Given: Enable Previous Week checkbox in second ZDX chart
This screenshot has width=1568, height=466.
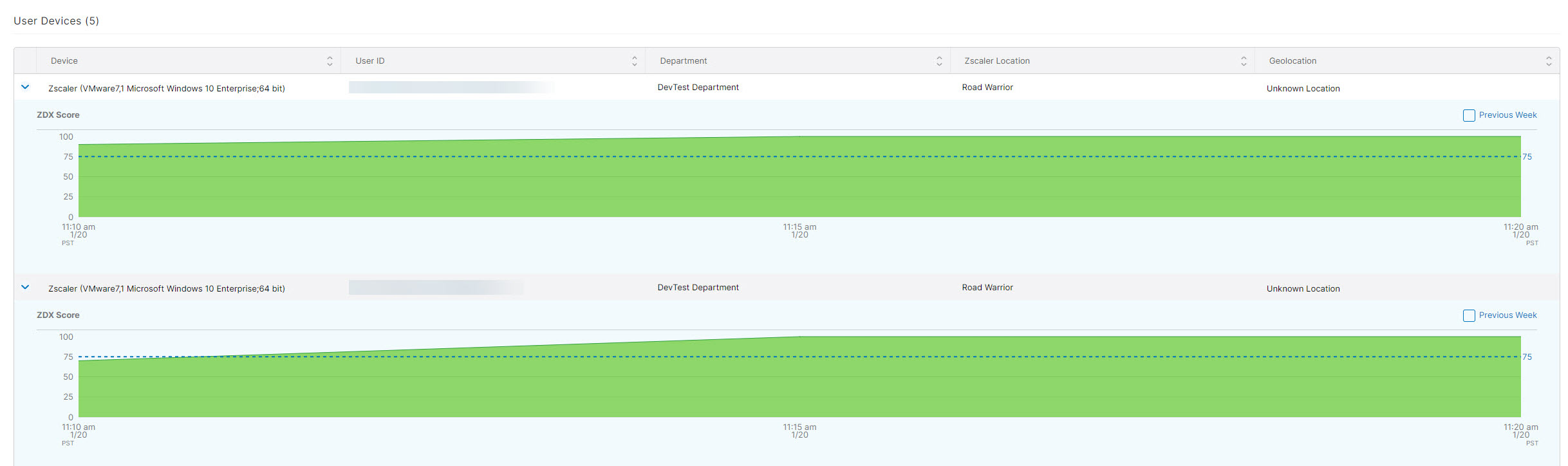Looking at the screenshot, I should [1469, 315].
